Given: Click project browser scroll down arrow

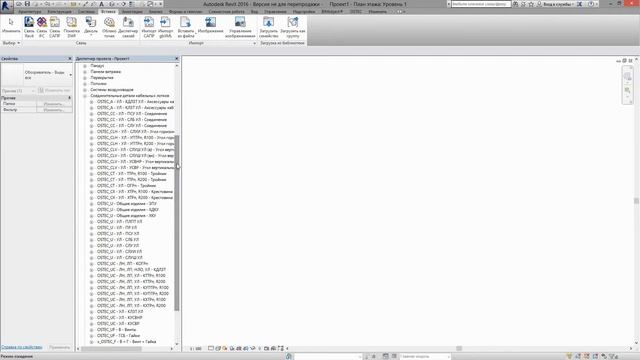Looking at the screenshot, I should [177, 344].
